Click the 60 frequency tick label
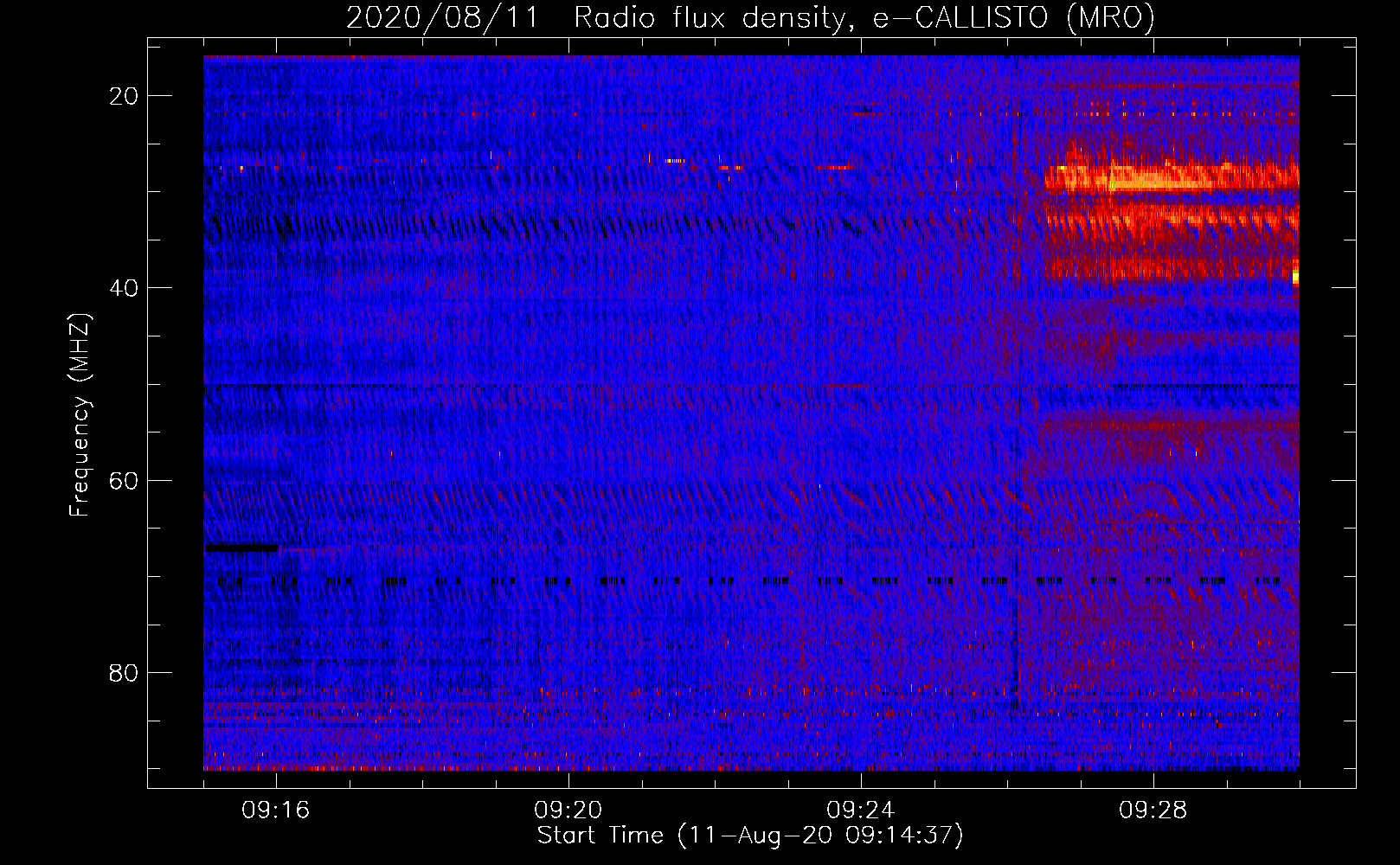The height and width of the screenshot is (865, 1400). [125, 480]
